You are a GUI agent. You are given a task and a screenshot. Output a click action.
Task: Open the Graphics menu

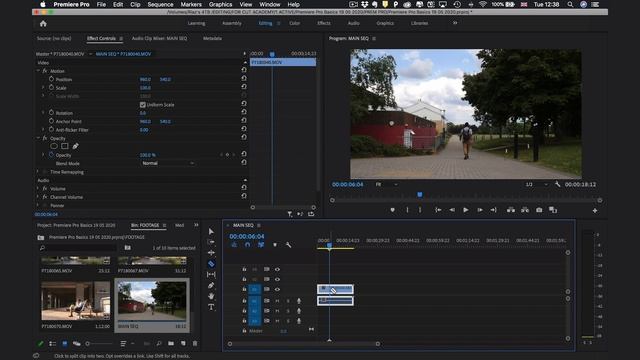click(220, 4)
